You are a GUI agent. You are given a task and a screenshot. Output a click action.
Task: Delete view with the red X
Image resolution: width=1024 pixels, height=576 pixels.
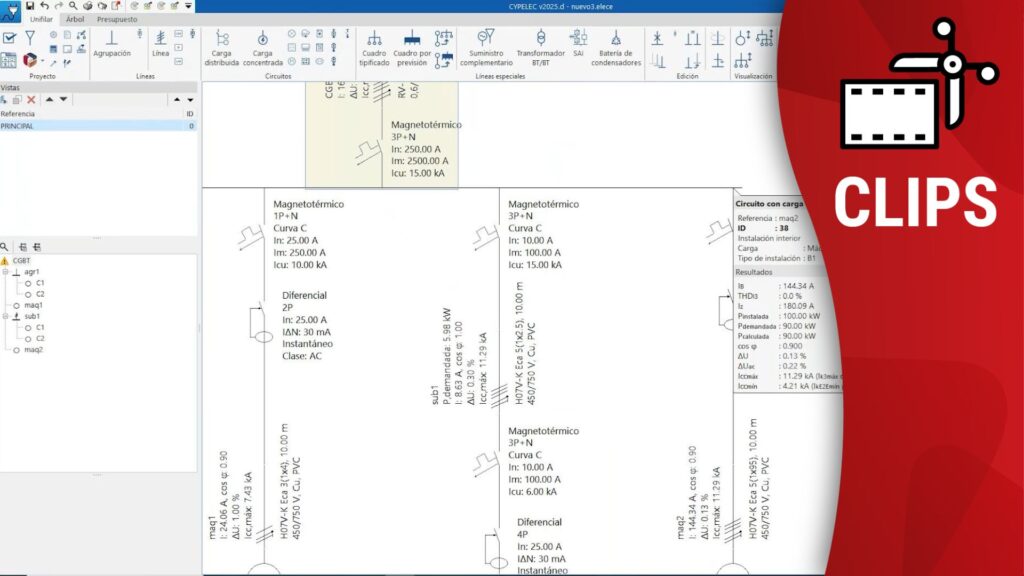(31, 100)
